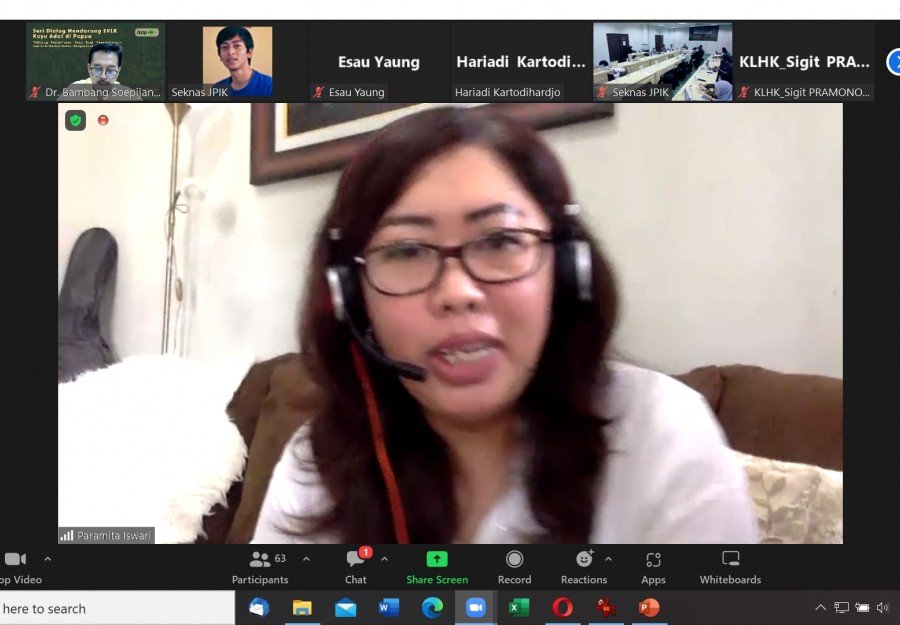
Task: Switch to Excel on the taskbar
Action: [519, 607]
